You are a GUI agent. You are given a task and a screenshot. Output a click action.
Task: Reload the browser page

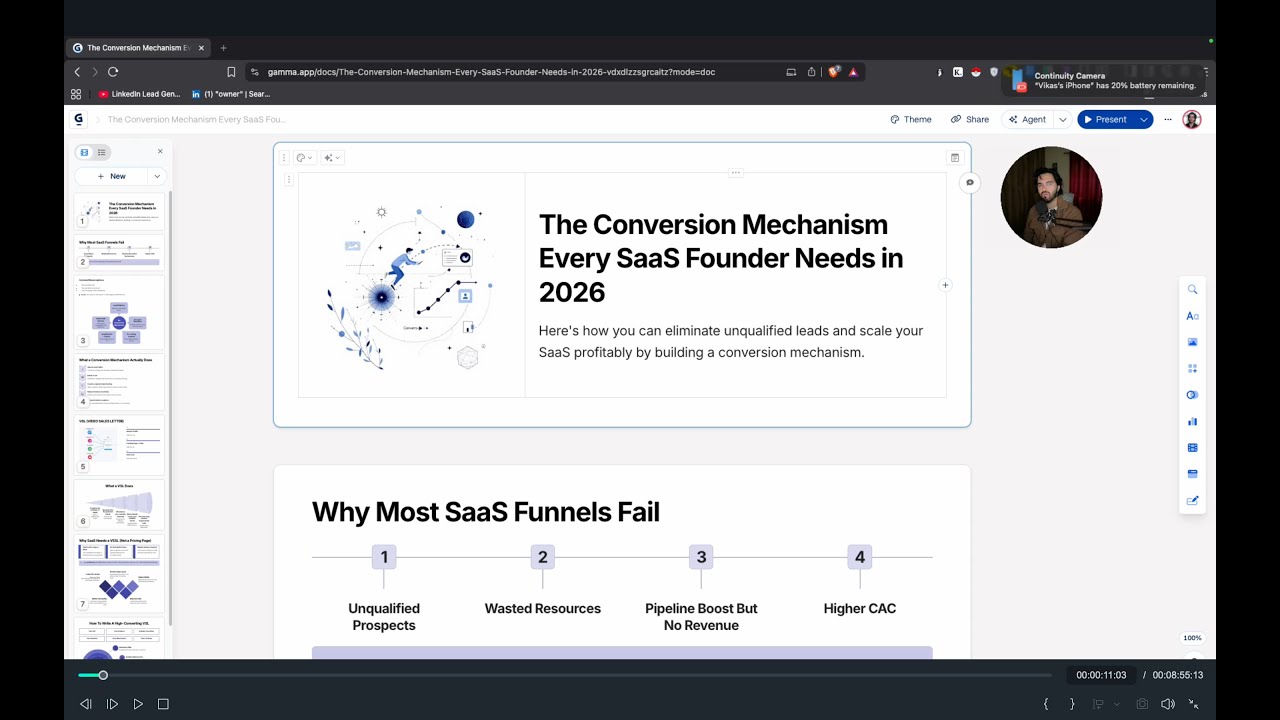click(x=113, y=72)
